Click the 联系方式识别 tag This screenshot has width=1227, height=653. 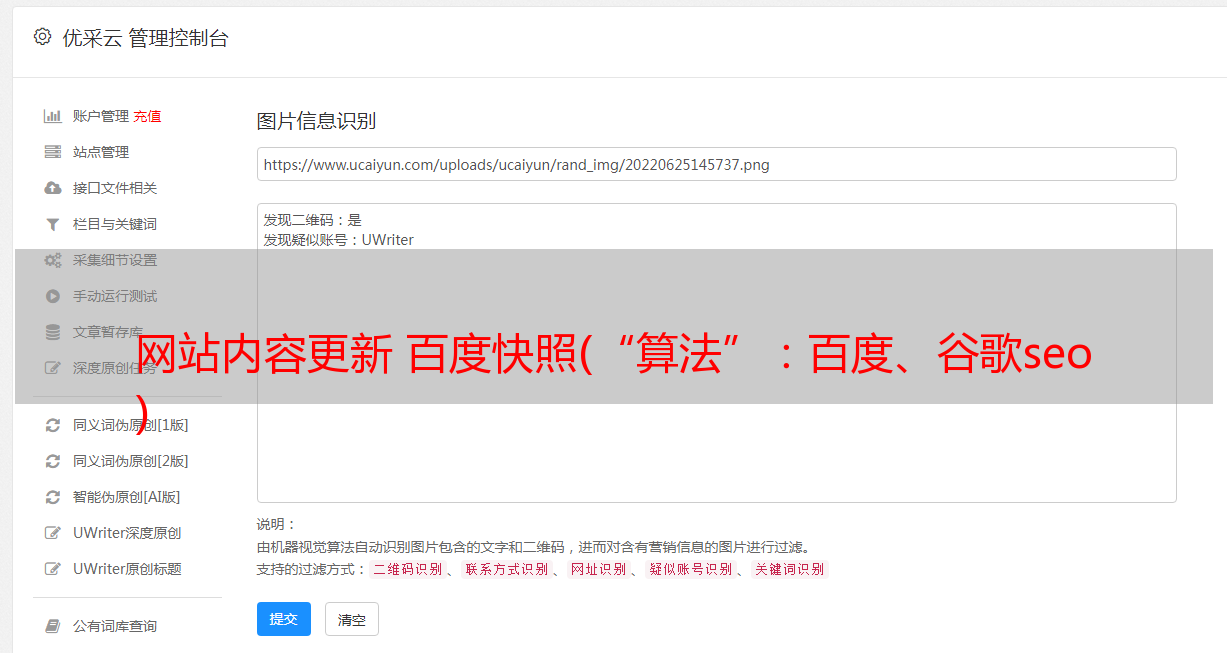click(506, 570)
